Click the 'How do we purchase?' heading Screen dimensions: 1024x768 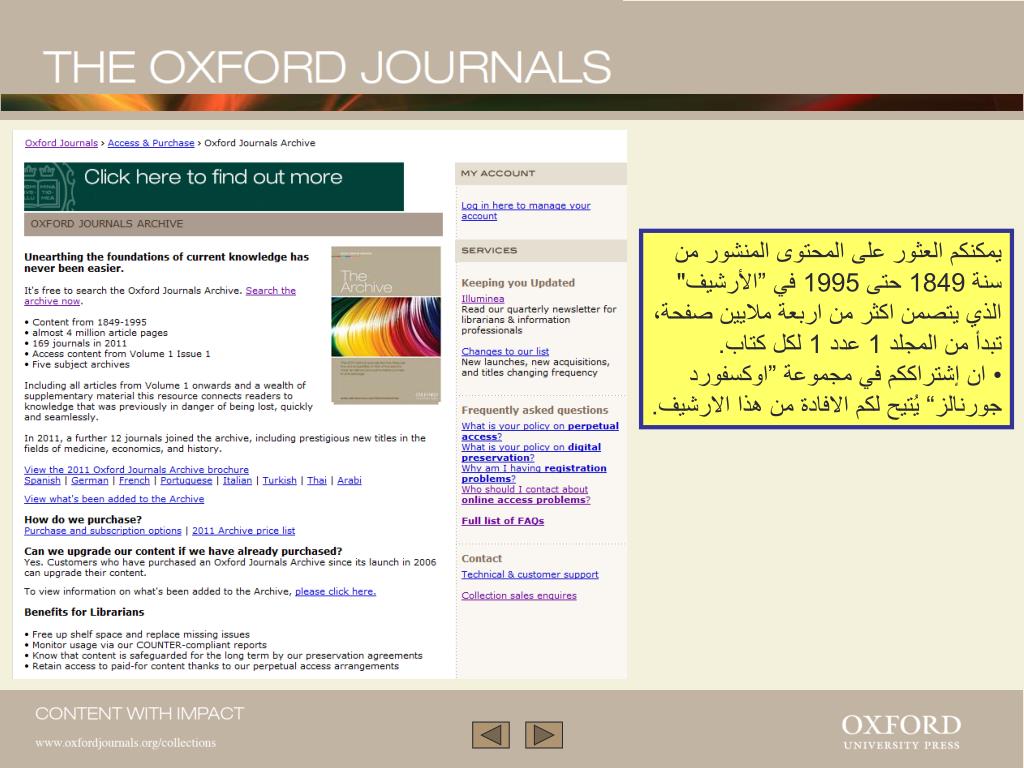tap(83, 520)
